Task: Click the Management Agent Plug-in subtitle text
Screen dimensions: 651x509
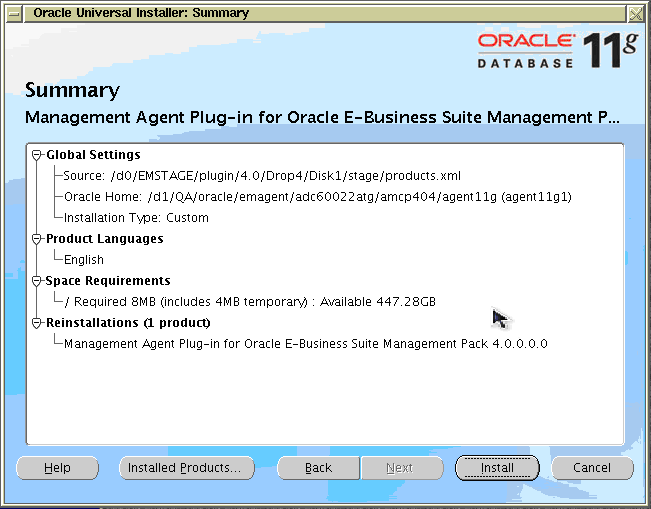Action: 322,117
